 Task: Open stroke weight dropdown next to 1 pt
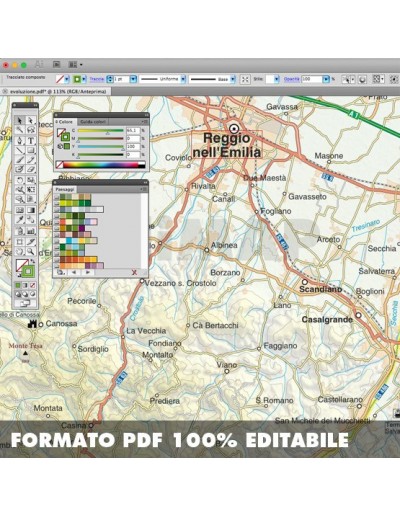pos(133,79)
